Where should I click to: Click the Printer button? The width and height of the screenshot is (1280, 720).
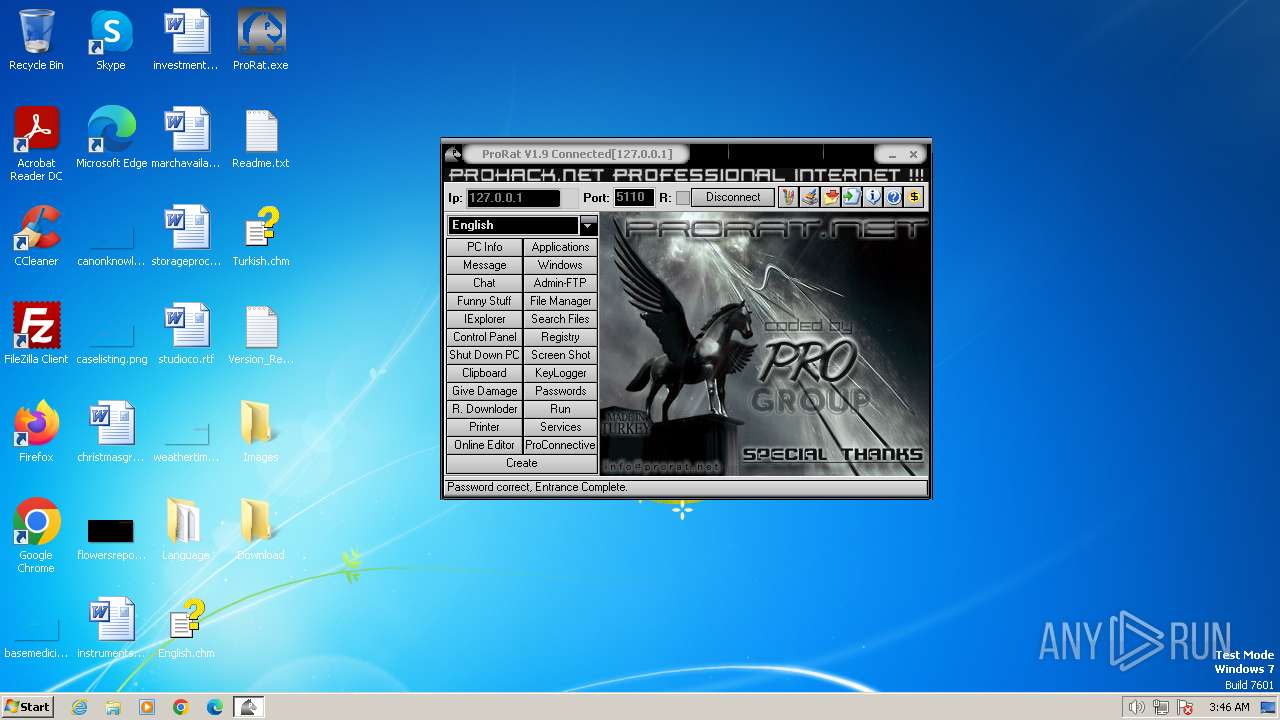[x=485, y=427]
